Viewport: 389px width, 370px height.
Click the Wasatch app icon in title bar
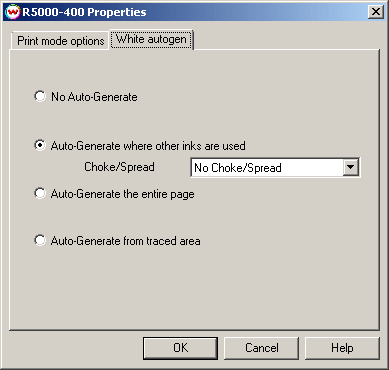coord(13,12)
